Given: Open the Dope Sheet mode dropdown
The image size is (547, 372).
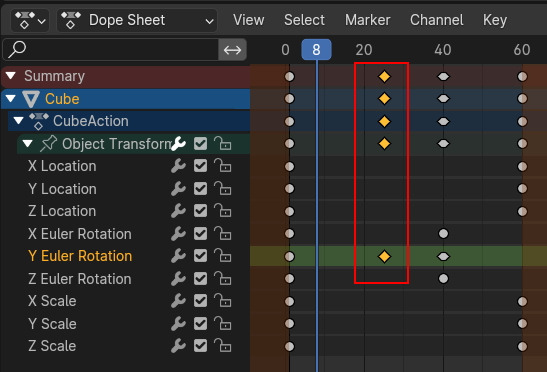Looking at the screenshot, I should pos(137,21).
